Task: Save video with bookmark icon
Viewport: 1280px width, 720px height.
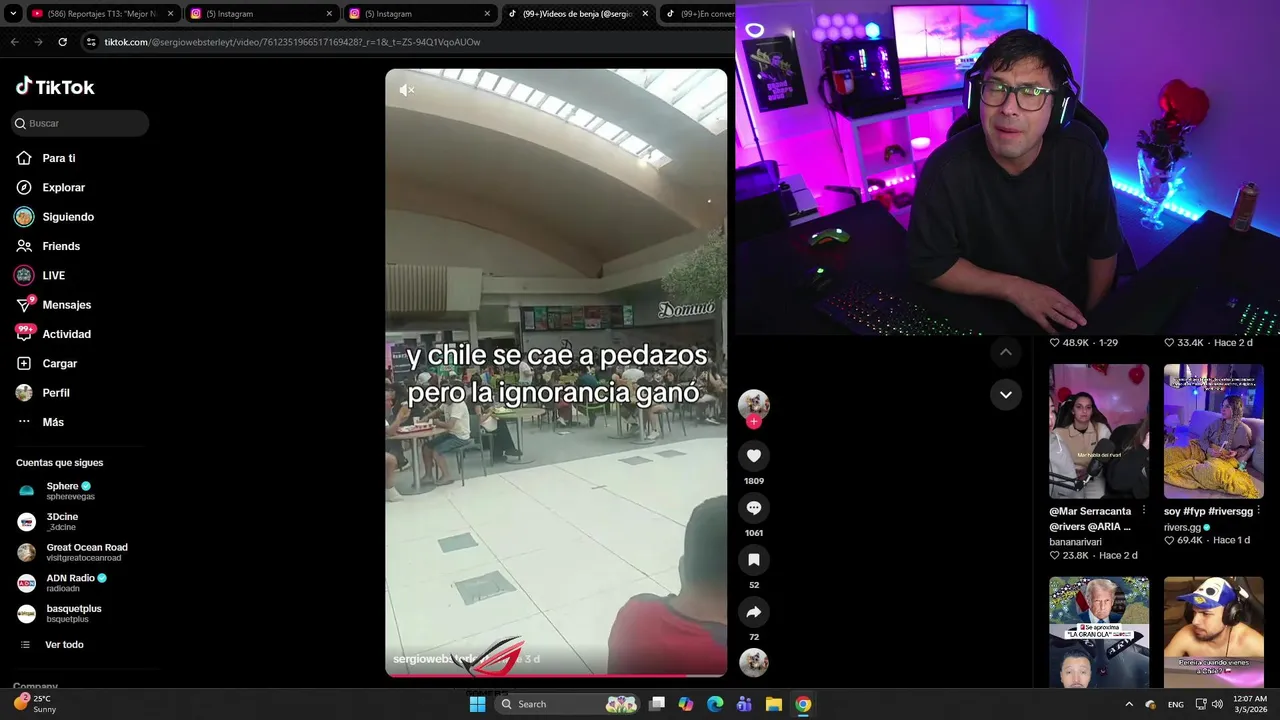Action: [x=754, y=560]
